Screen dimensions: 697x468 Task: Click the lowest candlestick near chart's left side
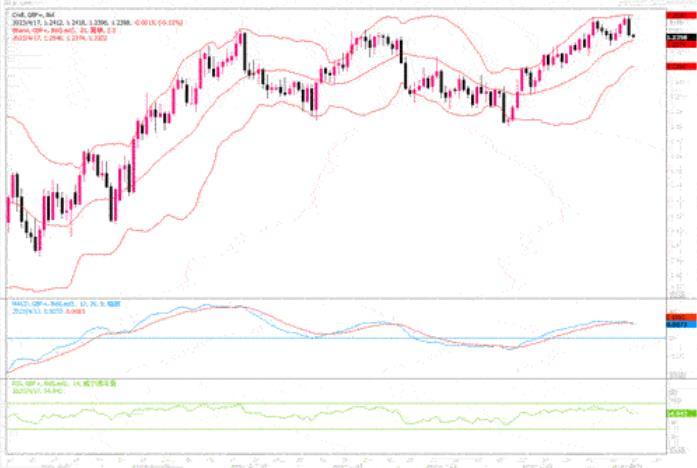(37, 241)
